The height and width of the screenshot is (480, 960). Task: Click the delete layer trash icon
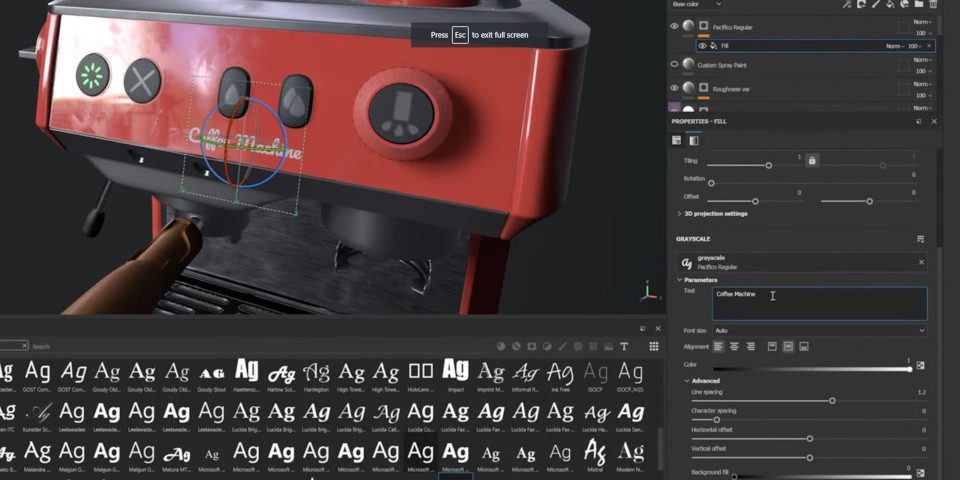(x=932, y=4)
